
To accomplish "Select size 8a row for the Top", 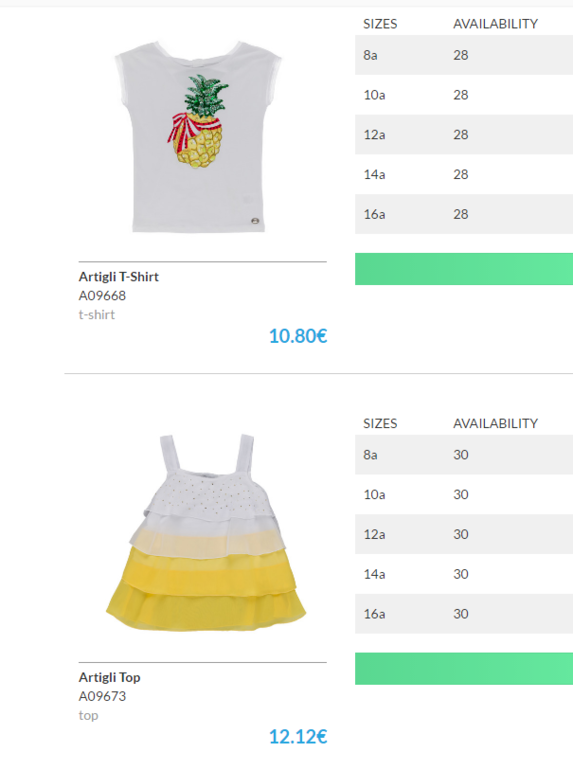I will click(464, 455).
